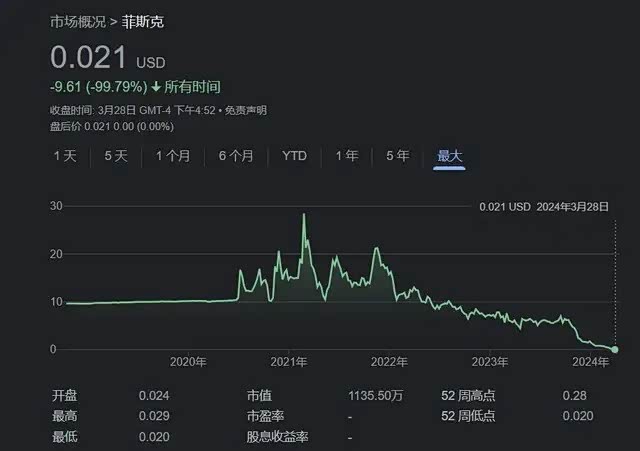Click the end-point dot on the price line
The height and width of the screenshot is (451, 640).
click(x=614, y=349)
